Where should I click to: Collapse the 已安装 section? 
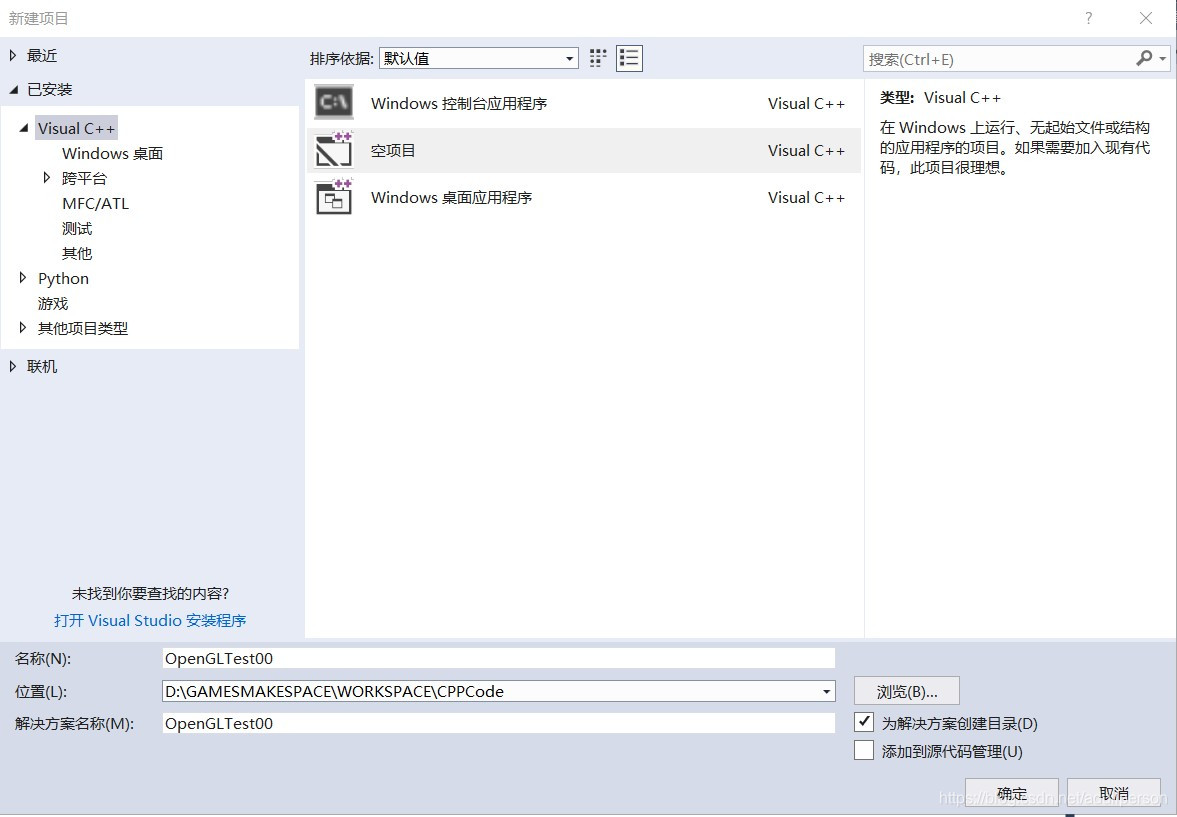[x=14, y=89]
